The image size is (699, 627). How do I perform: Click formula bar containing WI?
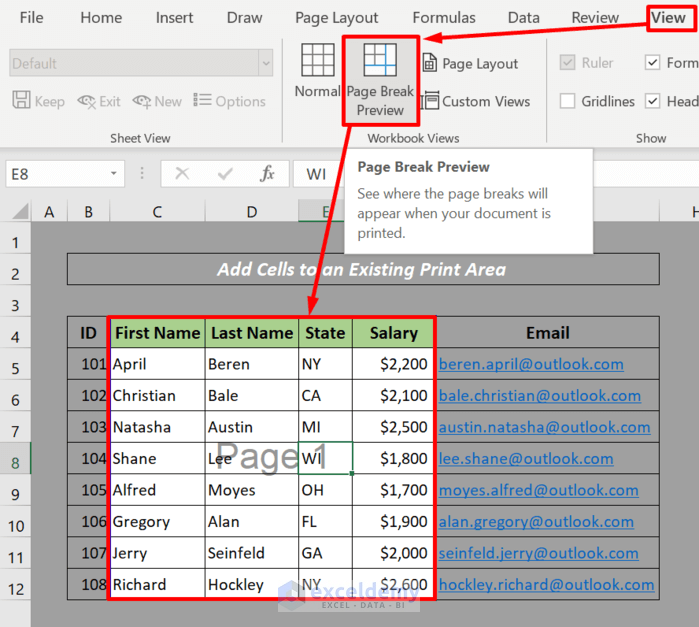pyautogui.click(x=318, y=173)
